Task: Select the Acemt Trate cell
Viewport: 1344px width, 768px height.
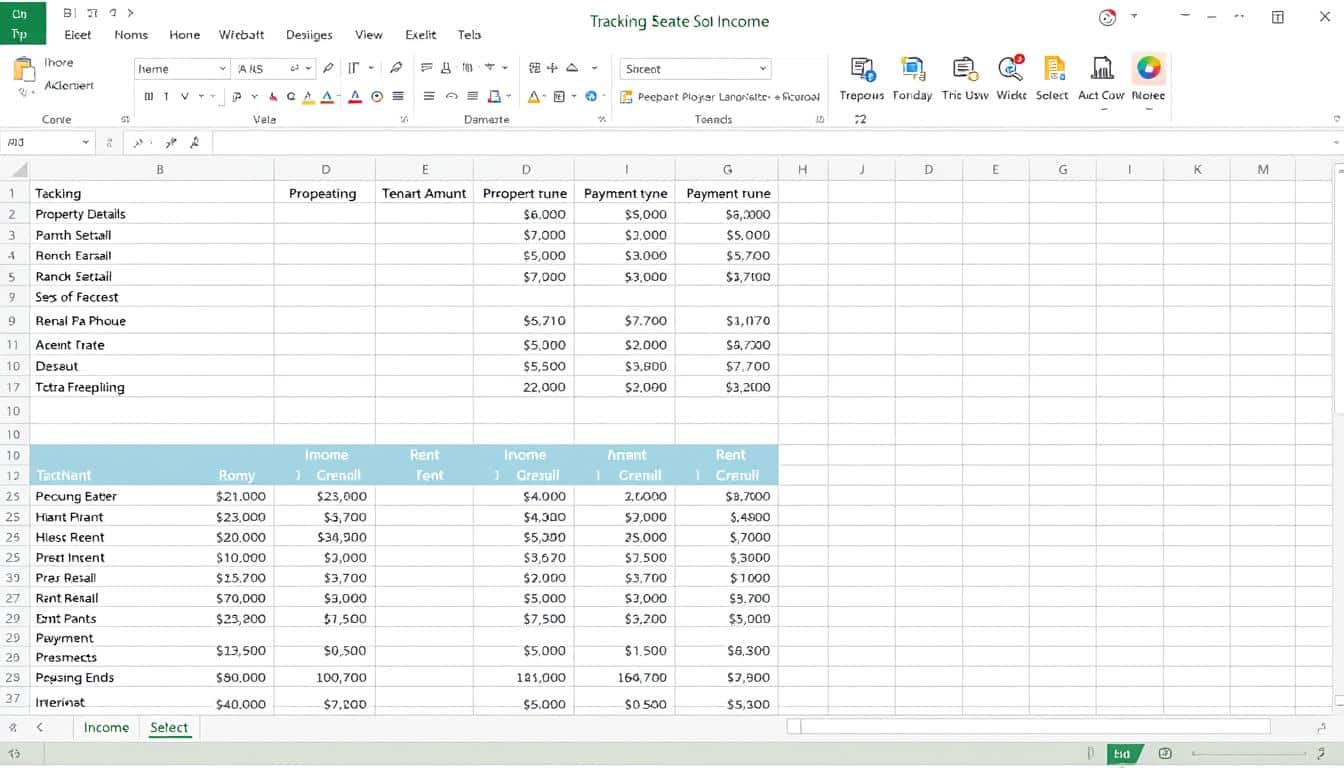Action: [152, 345]
